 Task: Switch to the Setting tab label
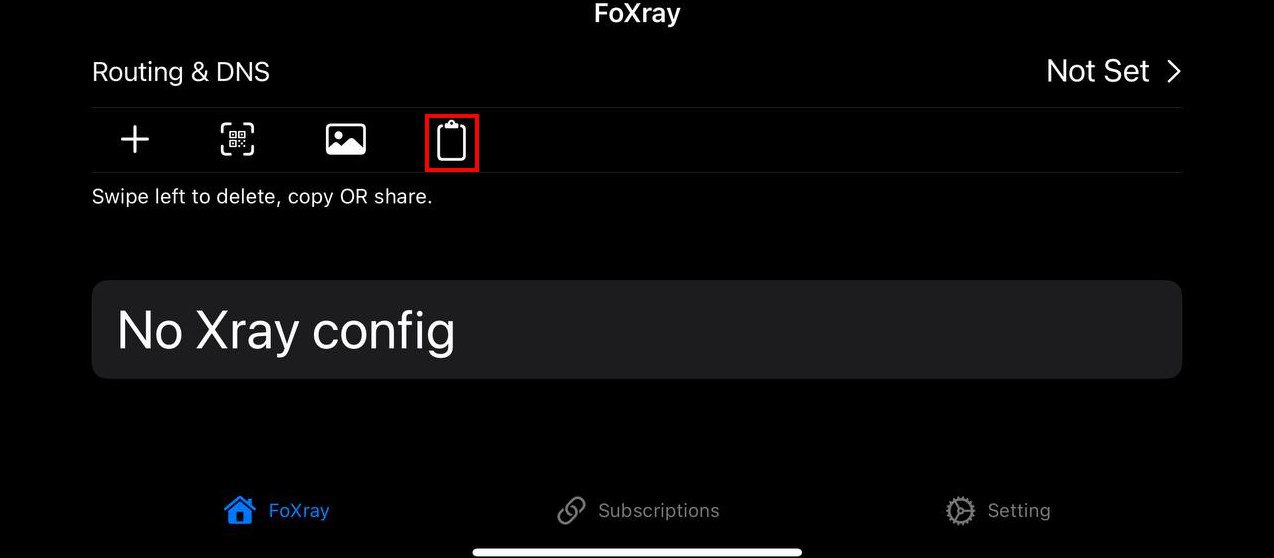point(1019,511)
